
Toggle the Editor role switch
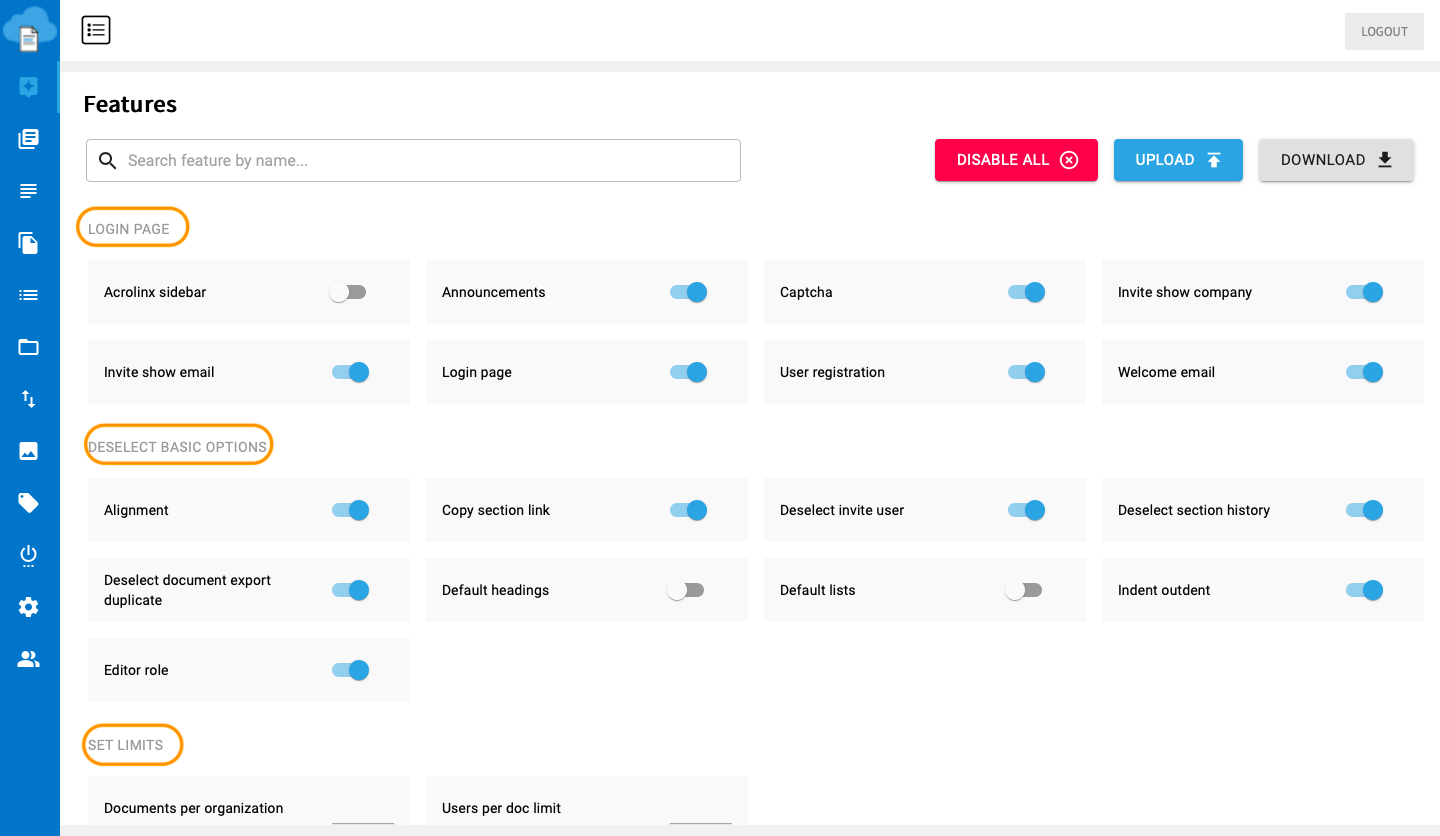[350, 670]
